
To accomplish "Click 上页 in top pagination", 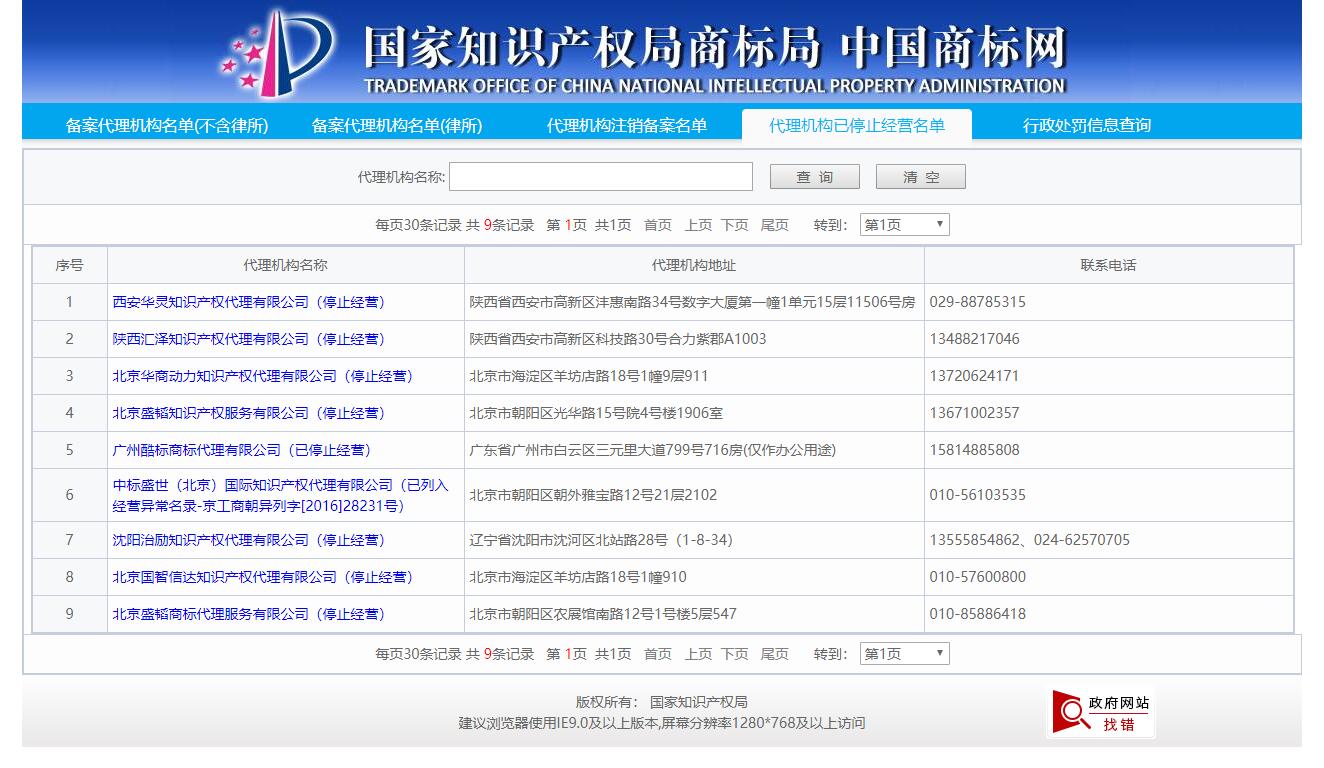I will click(x=698, y=225).
